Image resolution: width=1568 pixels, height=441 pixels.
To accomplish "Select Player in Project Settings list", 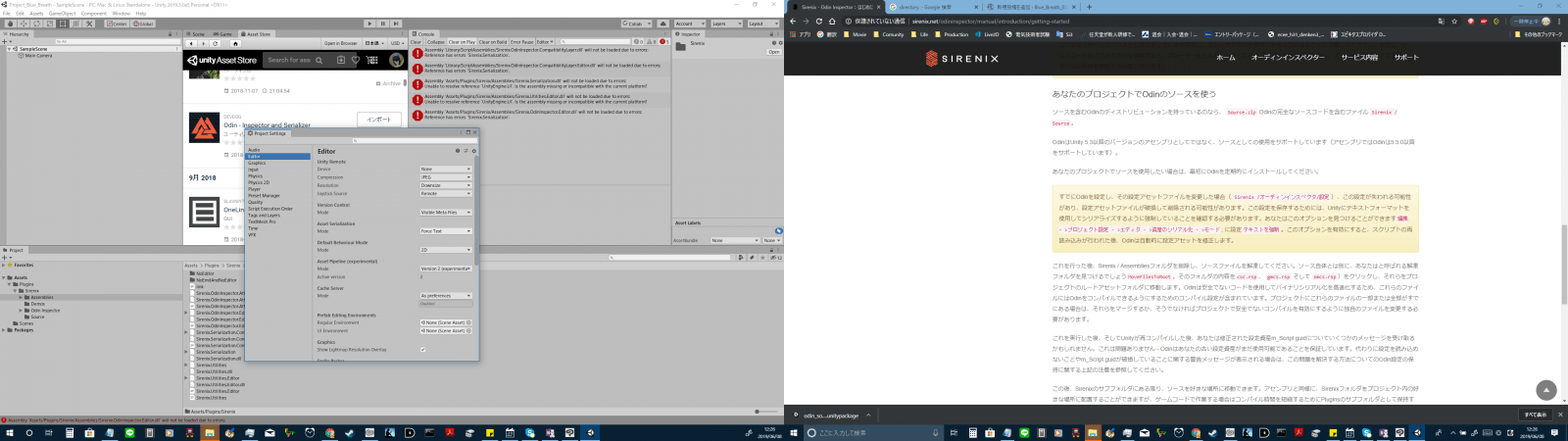I will (x=257, y=189).
